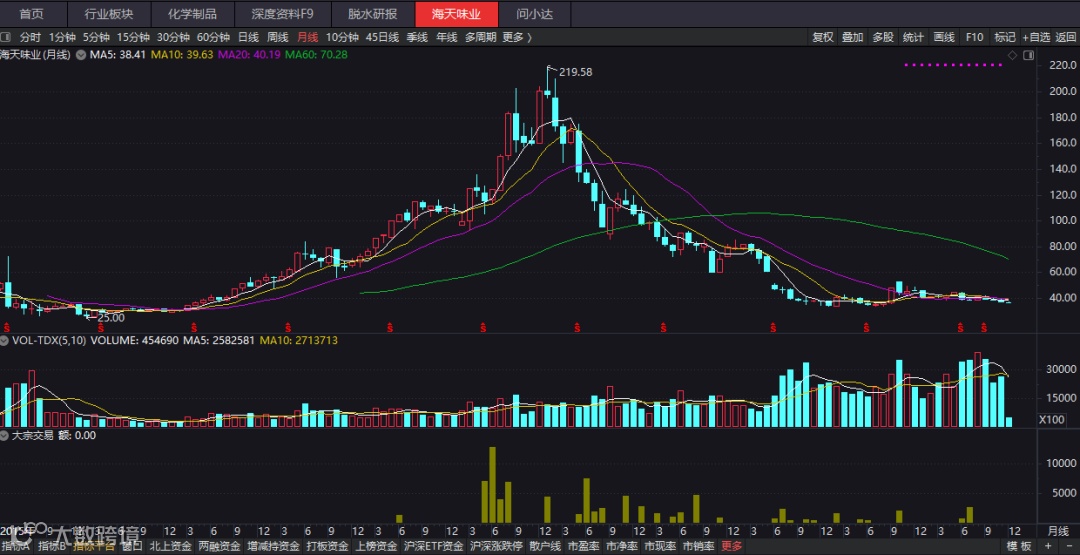Viewport: 1080px width, 555px height.
Task: Select the 10分钟 period
Action: (x=342, y=37)
